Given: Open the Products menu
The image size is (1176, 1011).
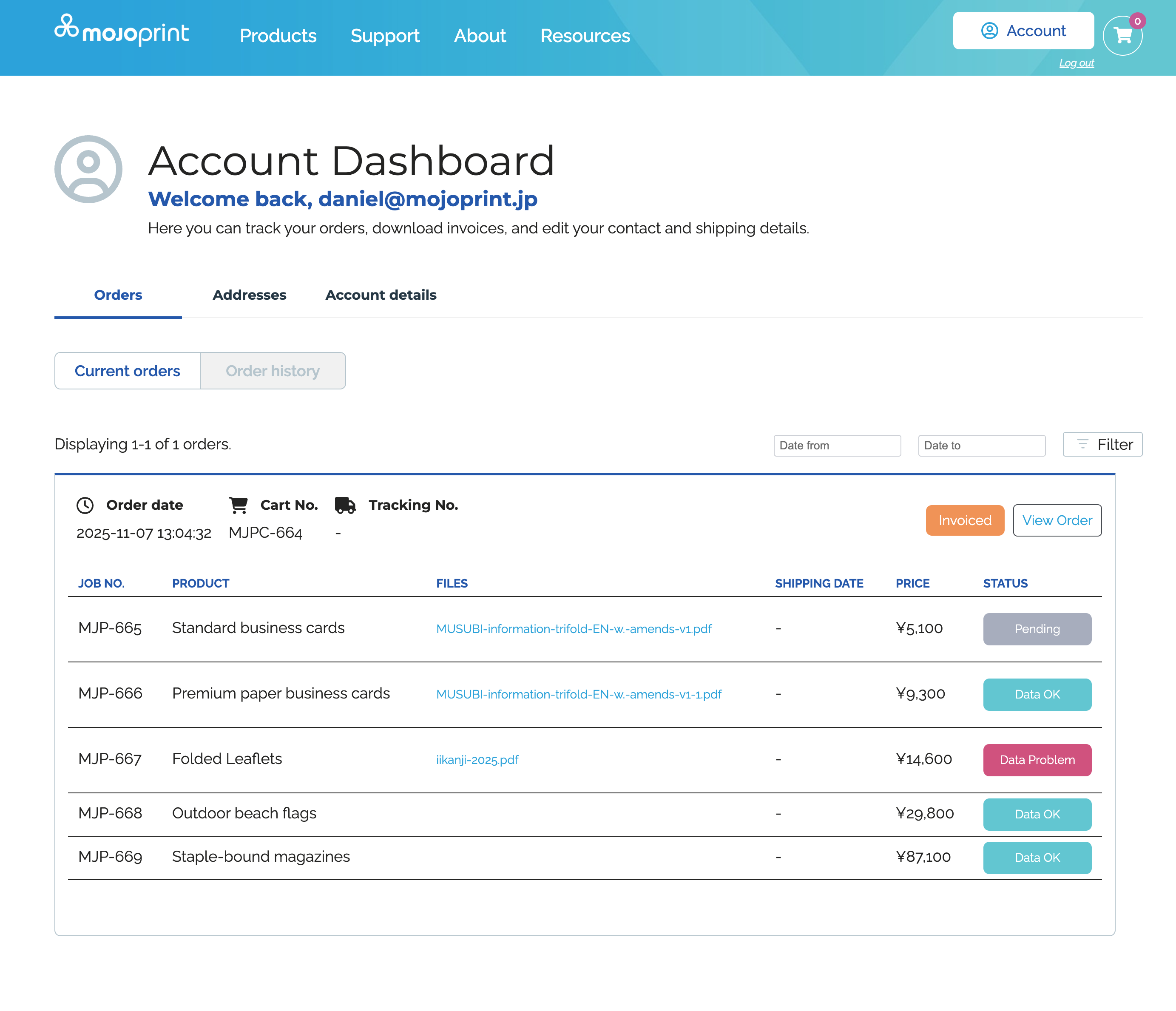Looking at the screenshot, I should tap(278, 36).
